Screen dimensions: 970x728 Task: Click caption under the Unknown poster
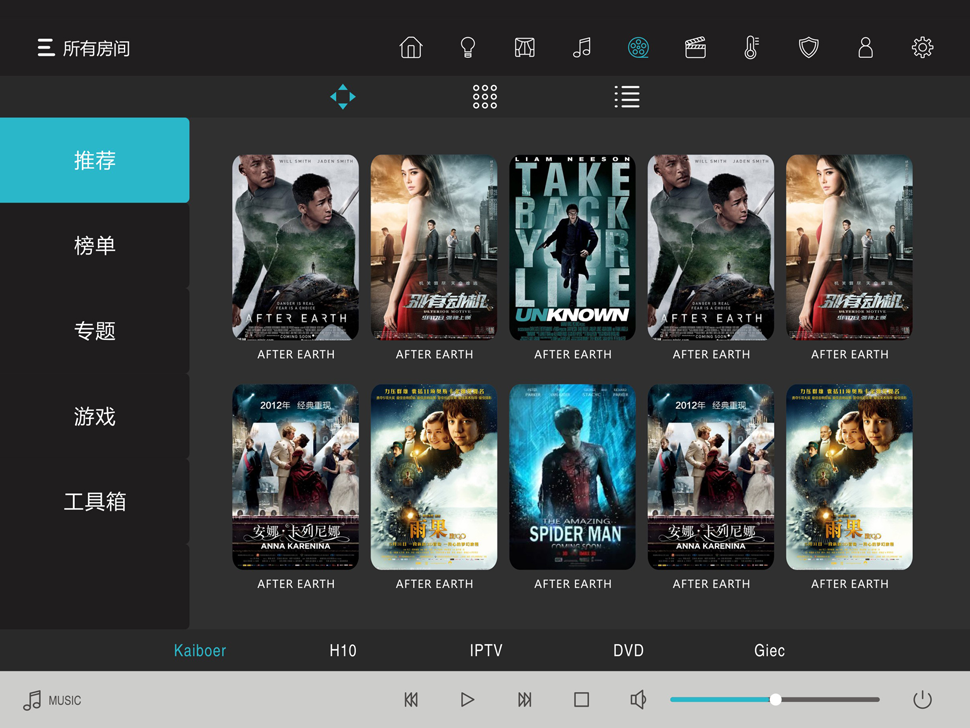(x=572, y=354)
